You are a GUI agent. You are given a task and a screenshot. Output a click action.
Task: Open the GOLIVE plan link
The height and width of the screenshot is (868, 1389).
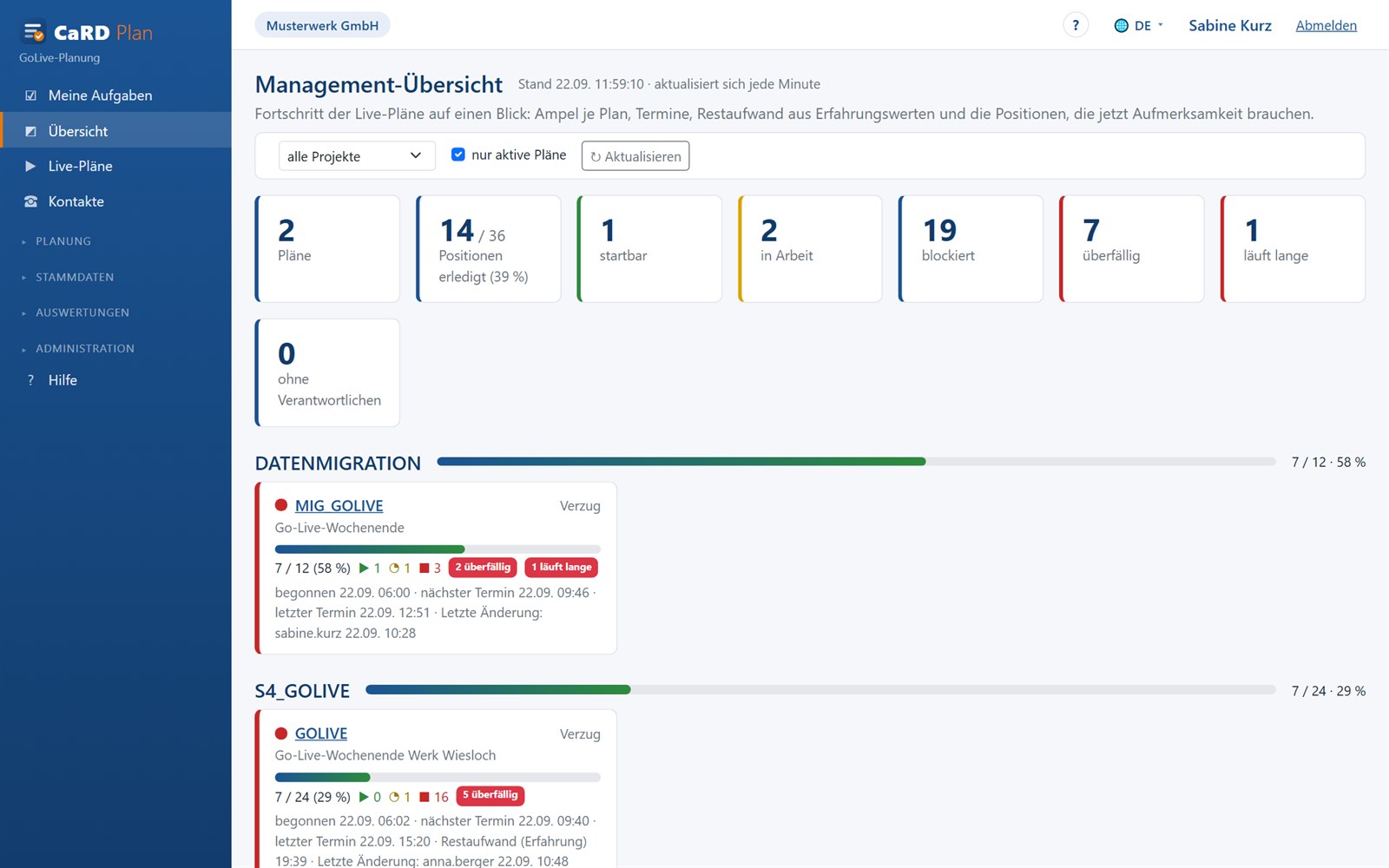(x=321, y=733)
